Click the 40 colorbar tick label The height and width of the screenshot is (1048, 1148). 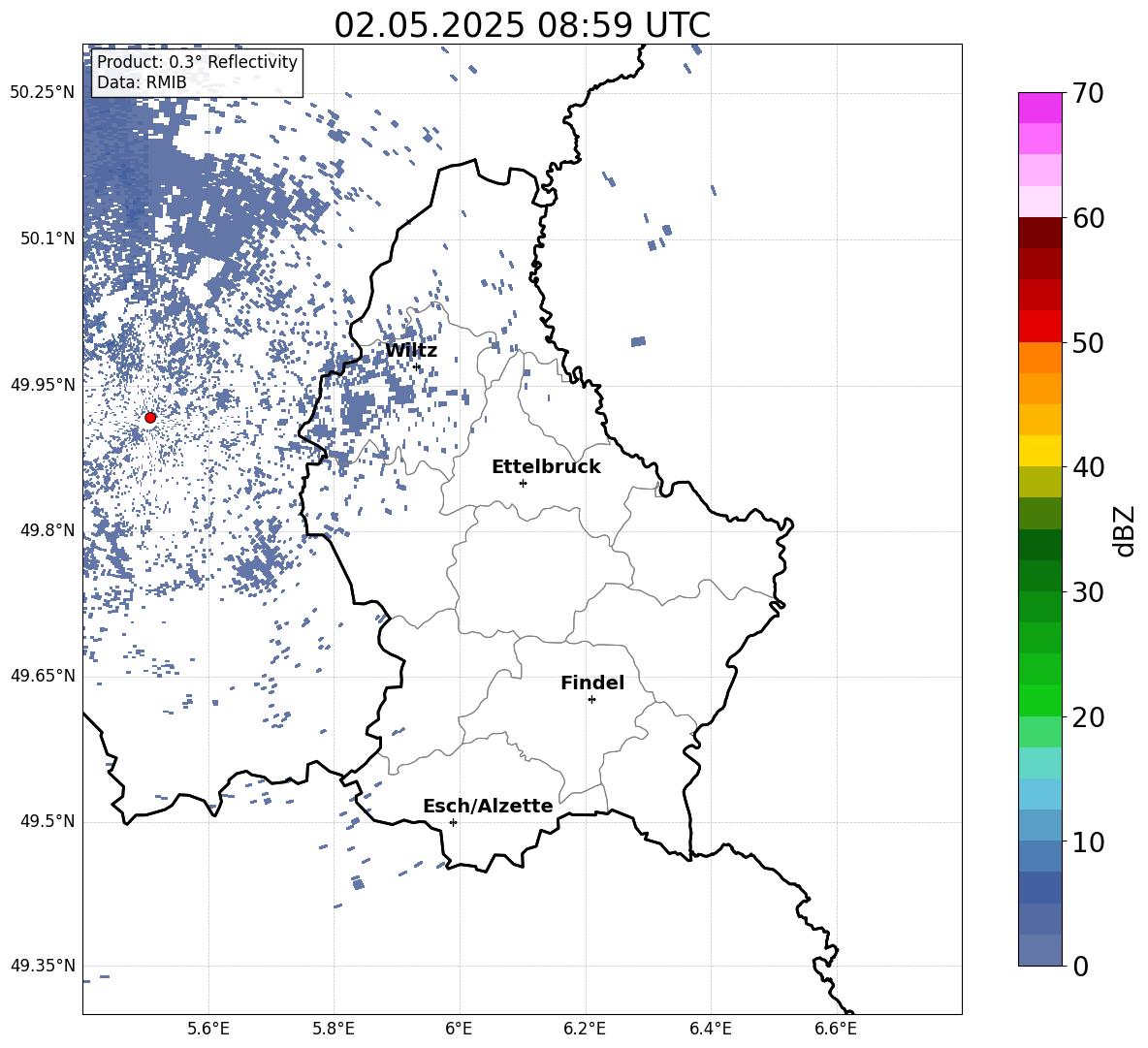(1088, 467)
